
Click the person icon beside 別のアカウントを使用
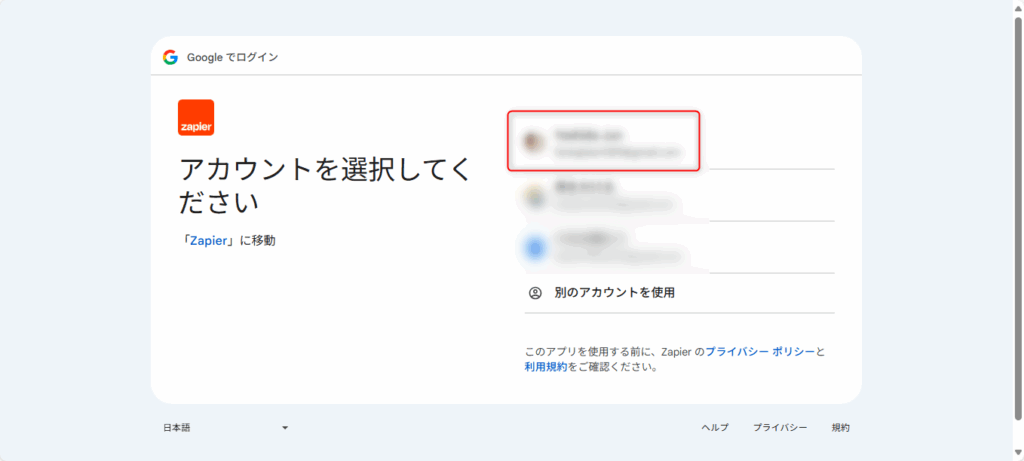click(x=535, y=293)
